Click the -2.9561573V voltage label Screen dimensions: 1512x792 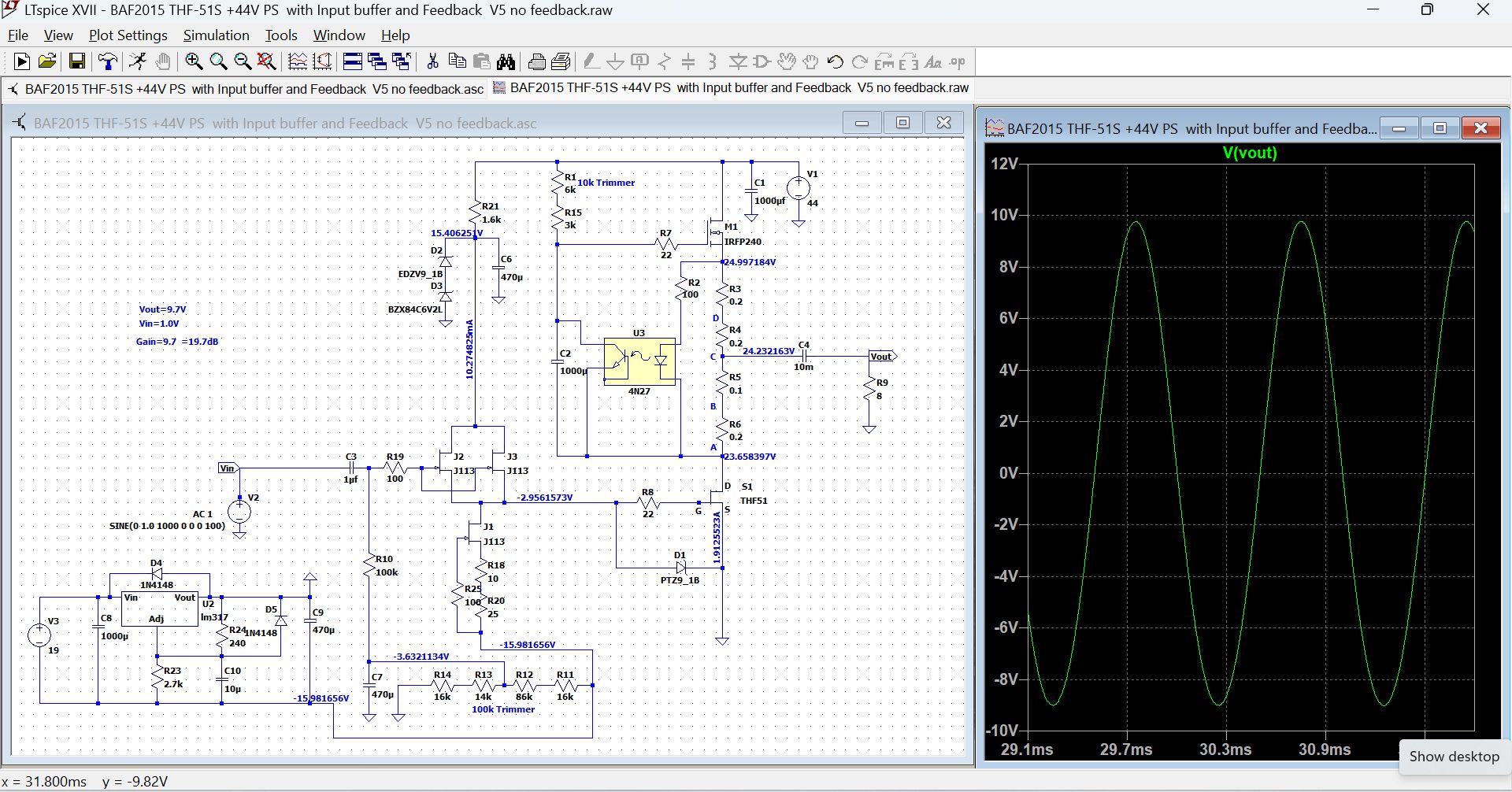(x=545, y=498)
